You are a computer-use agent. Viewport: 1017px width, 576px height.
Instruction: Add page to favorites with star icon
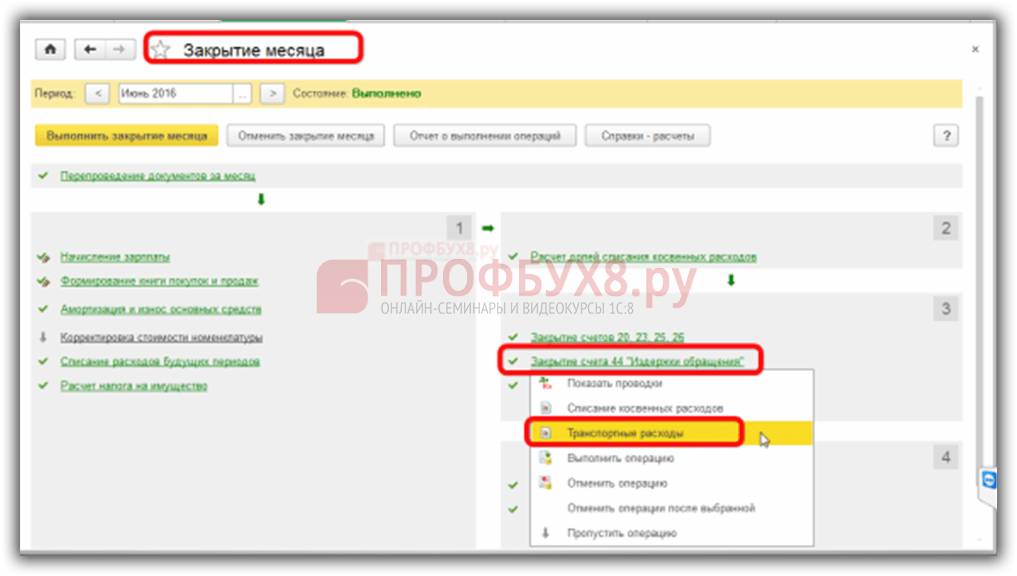pos(161,50)
